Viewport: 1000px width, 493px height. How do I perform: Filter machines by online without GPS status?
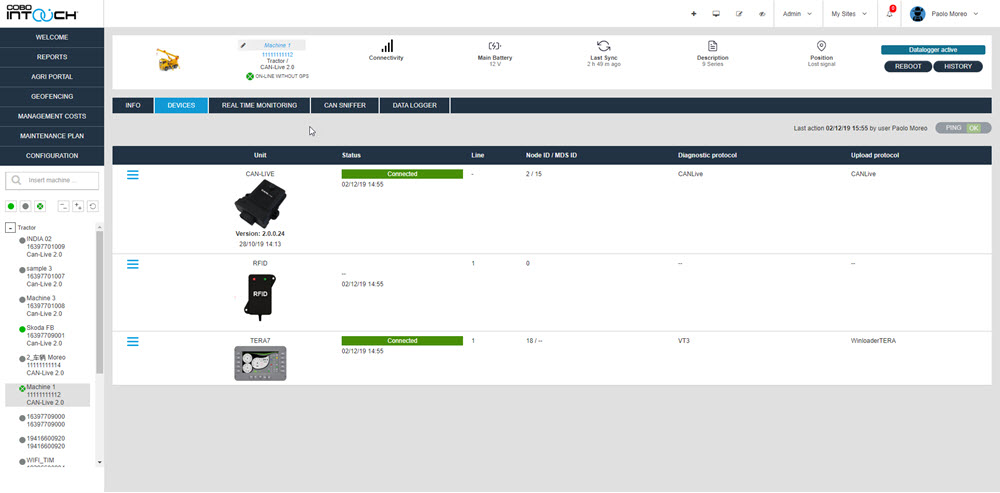(40, 206)
